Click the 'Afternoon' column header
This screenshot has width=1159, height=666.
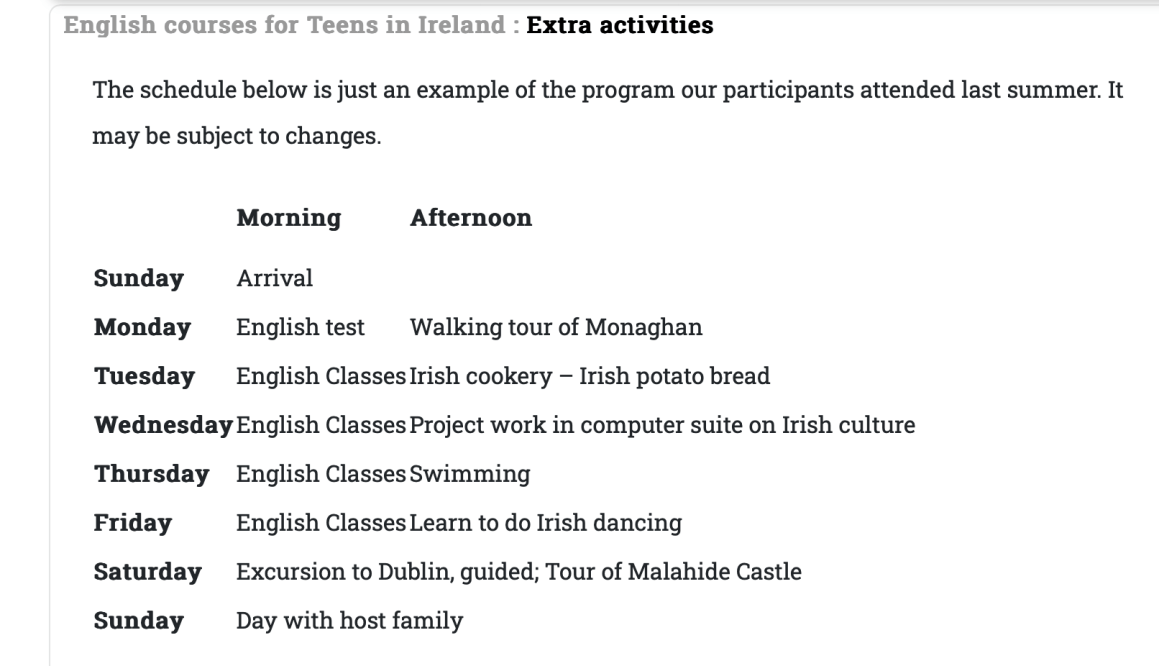(x=470, y=218)
